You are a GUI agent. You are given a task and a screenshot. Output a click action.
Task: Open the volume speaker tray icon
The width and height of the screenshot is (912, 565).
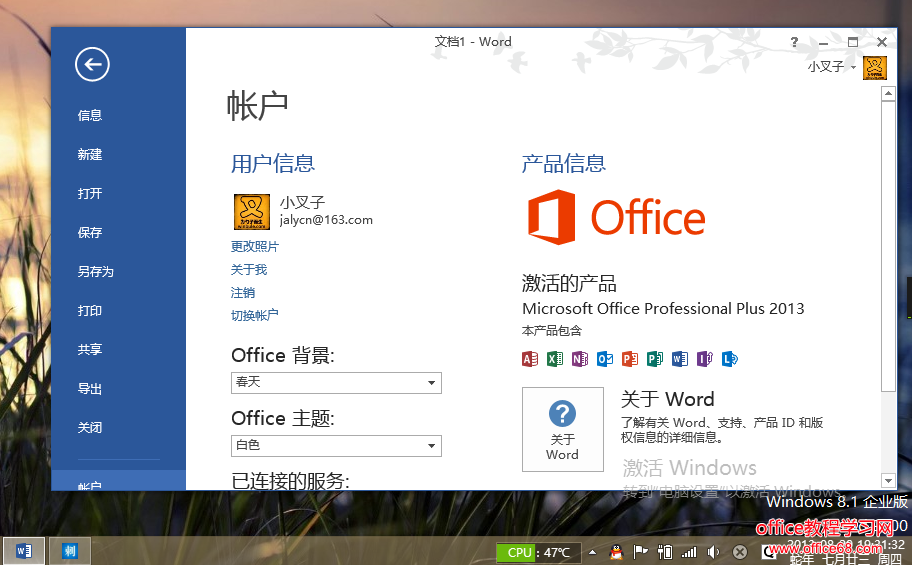(714, 552)
